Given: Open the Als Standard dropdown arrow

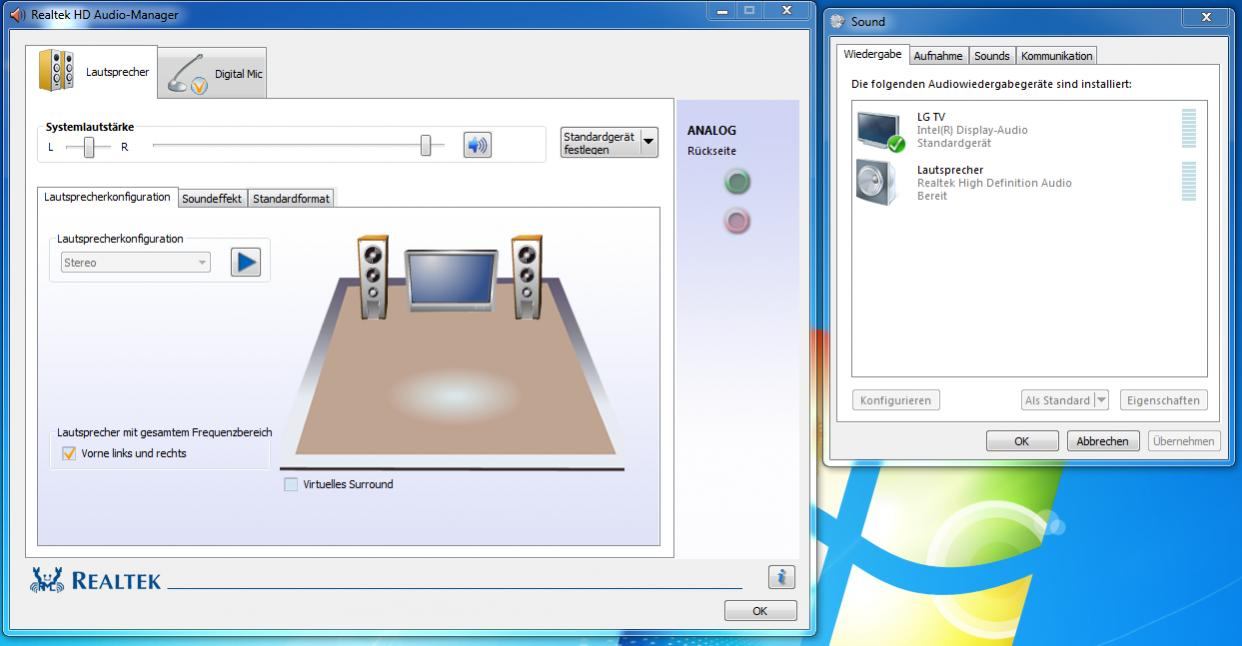Looking at the screenshot, I should 1102,400.
